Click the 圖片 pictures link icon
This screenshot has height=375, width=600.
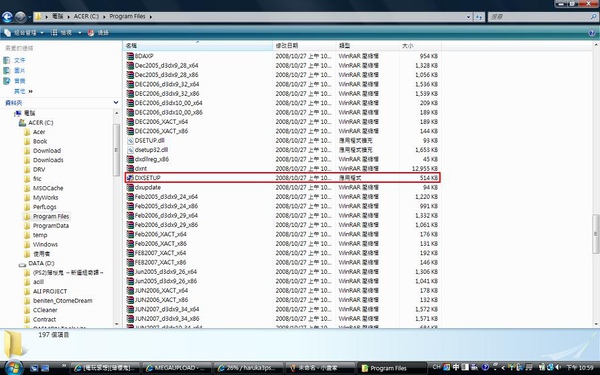[7, 71]
